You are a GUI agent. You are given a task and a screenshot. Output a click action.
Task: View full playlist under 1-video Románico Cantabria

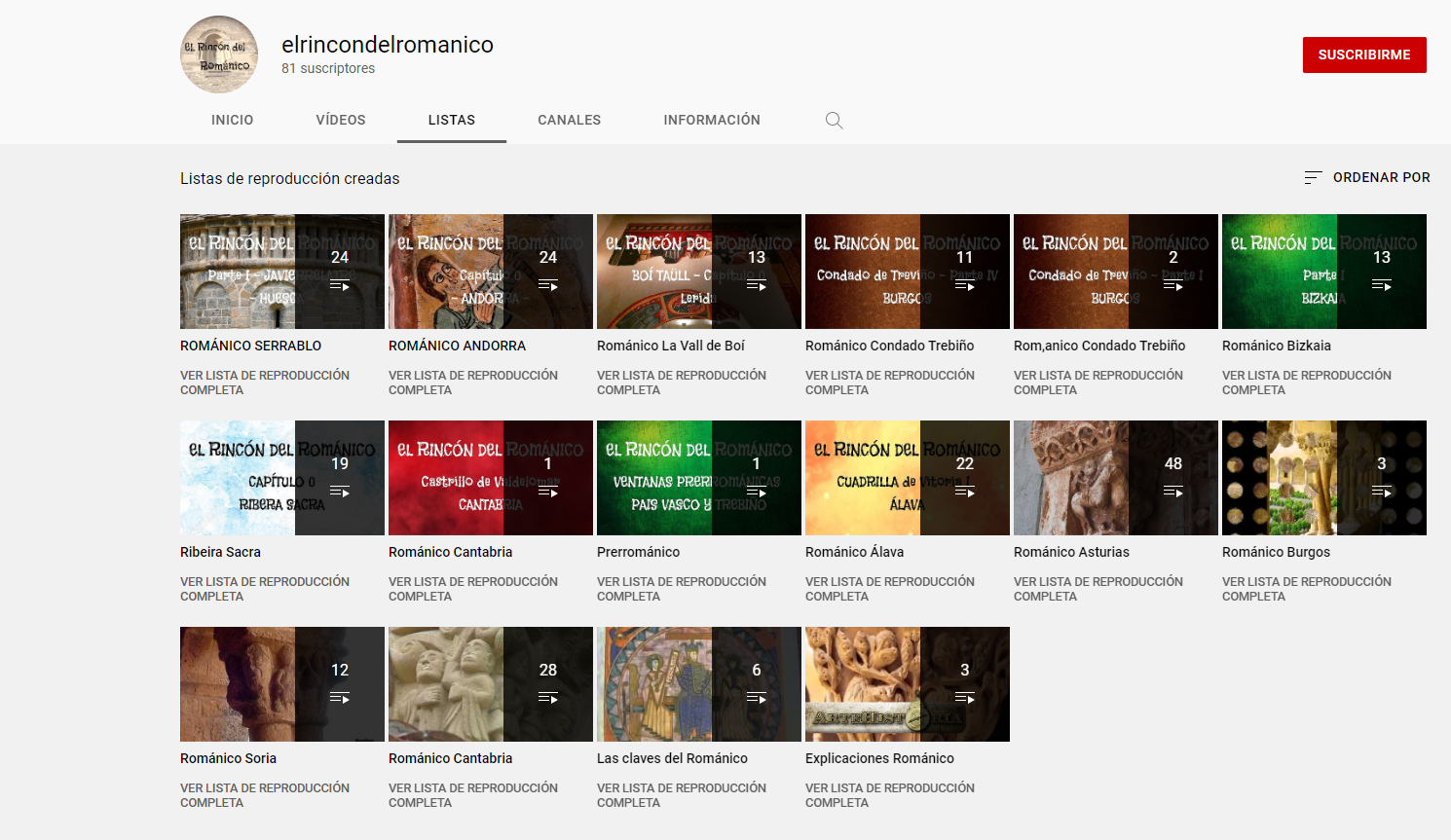(473, 589)
